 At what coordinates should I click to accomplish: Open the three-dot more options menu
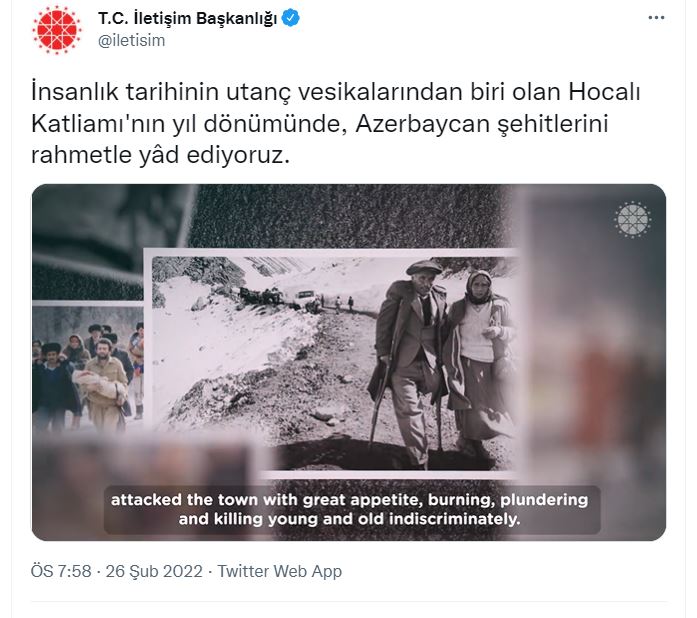tap(656, 18)
